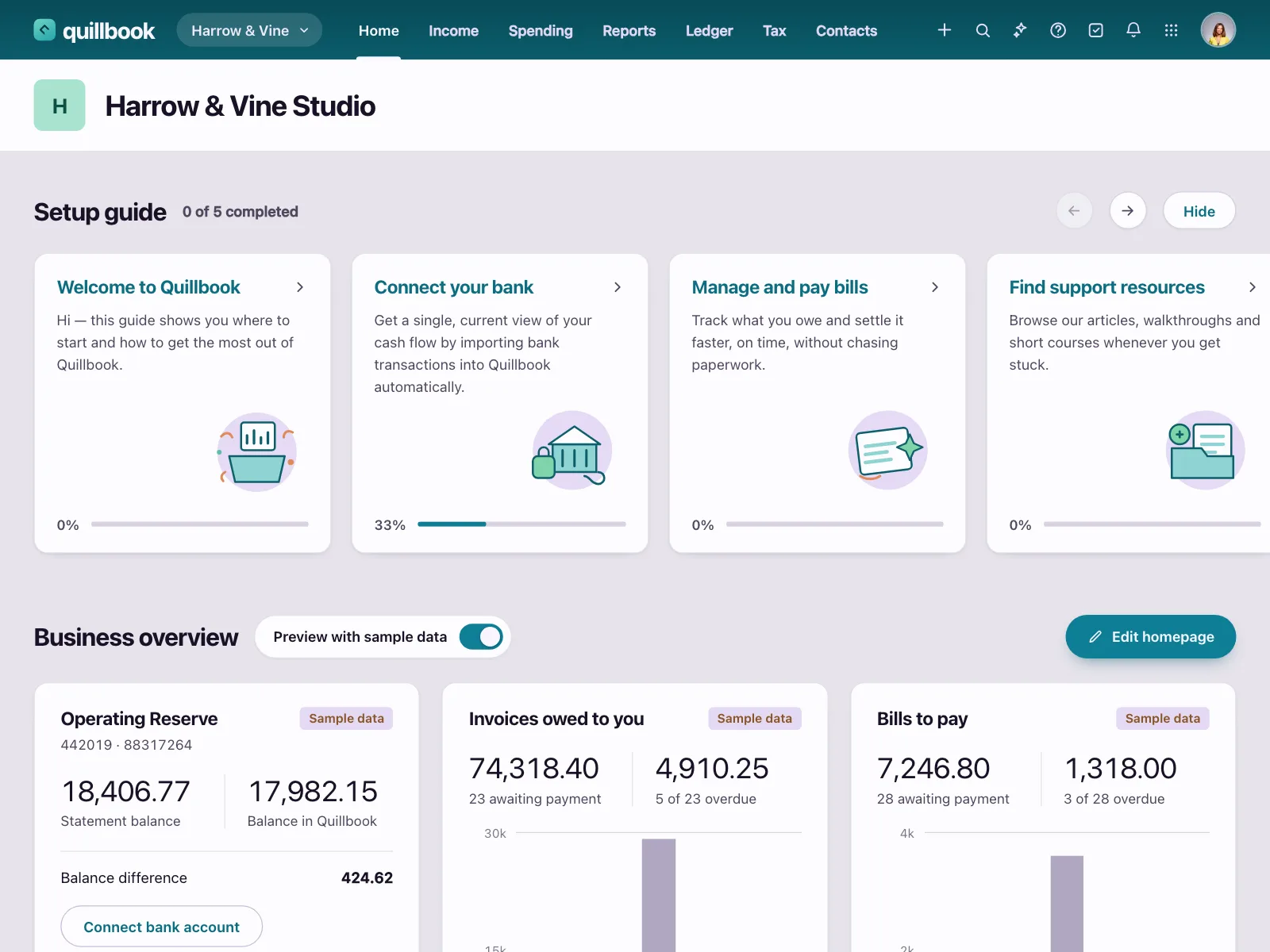
Task: Click the 0 of 5 completed text
Action: (241, 212)
